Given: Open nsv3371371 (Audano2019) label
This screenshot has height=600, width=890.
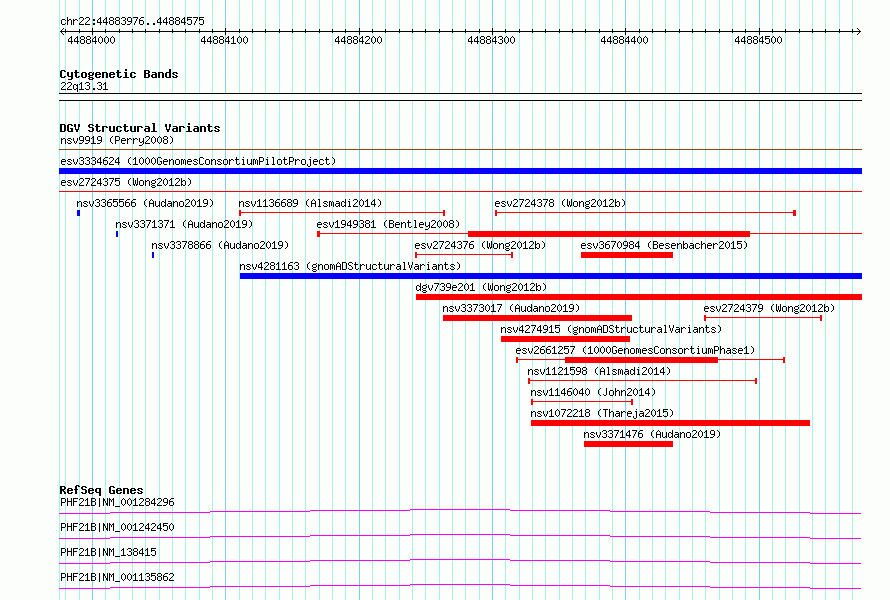Looking at the screenshot, I should [184, 224].
